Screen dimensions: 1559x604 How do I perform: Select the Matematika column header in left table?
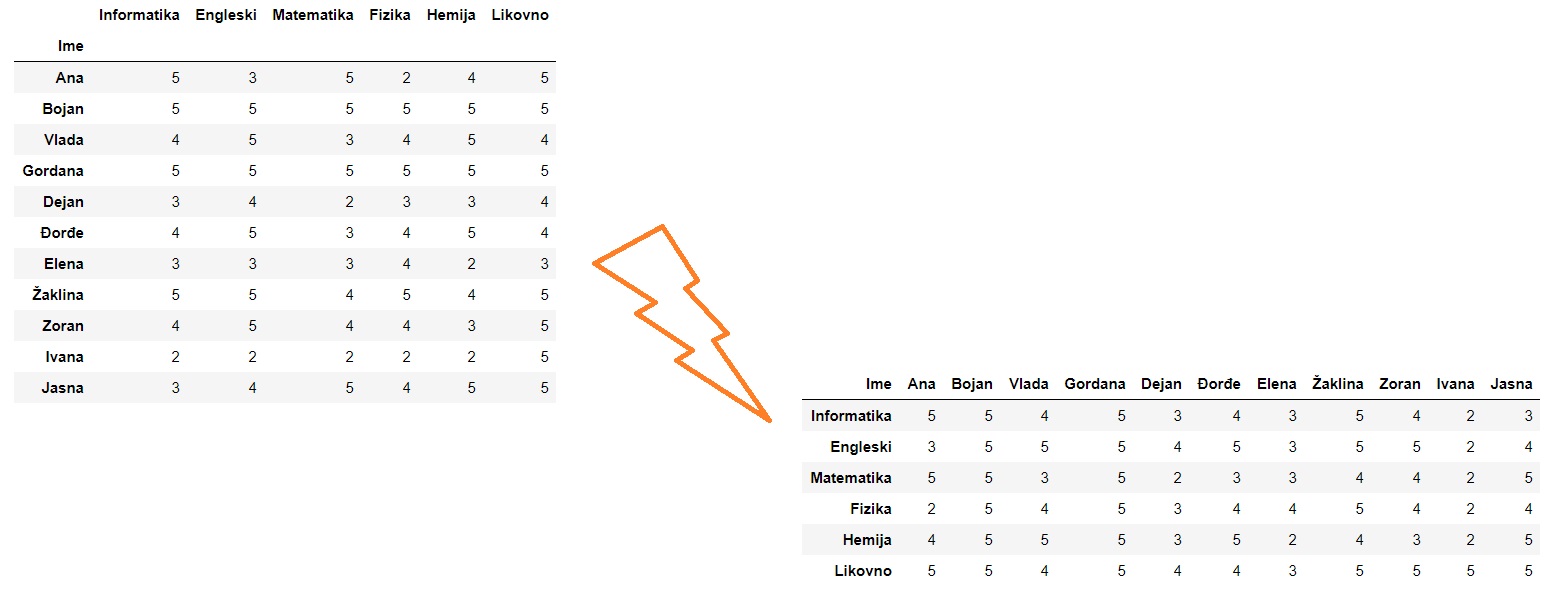coord(313,15)
